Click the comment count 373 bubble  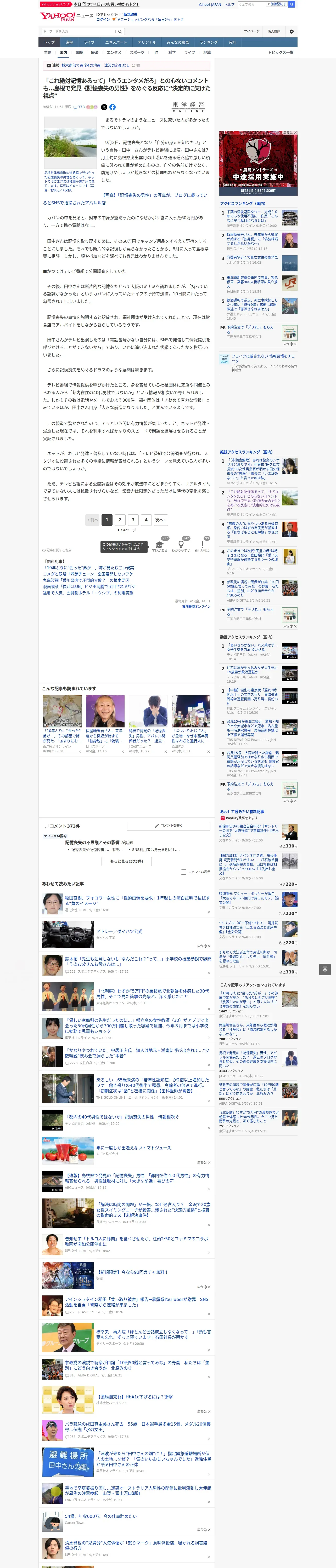(x=79, y=107)
